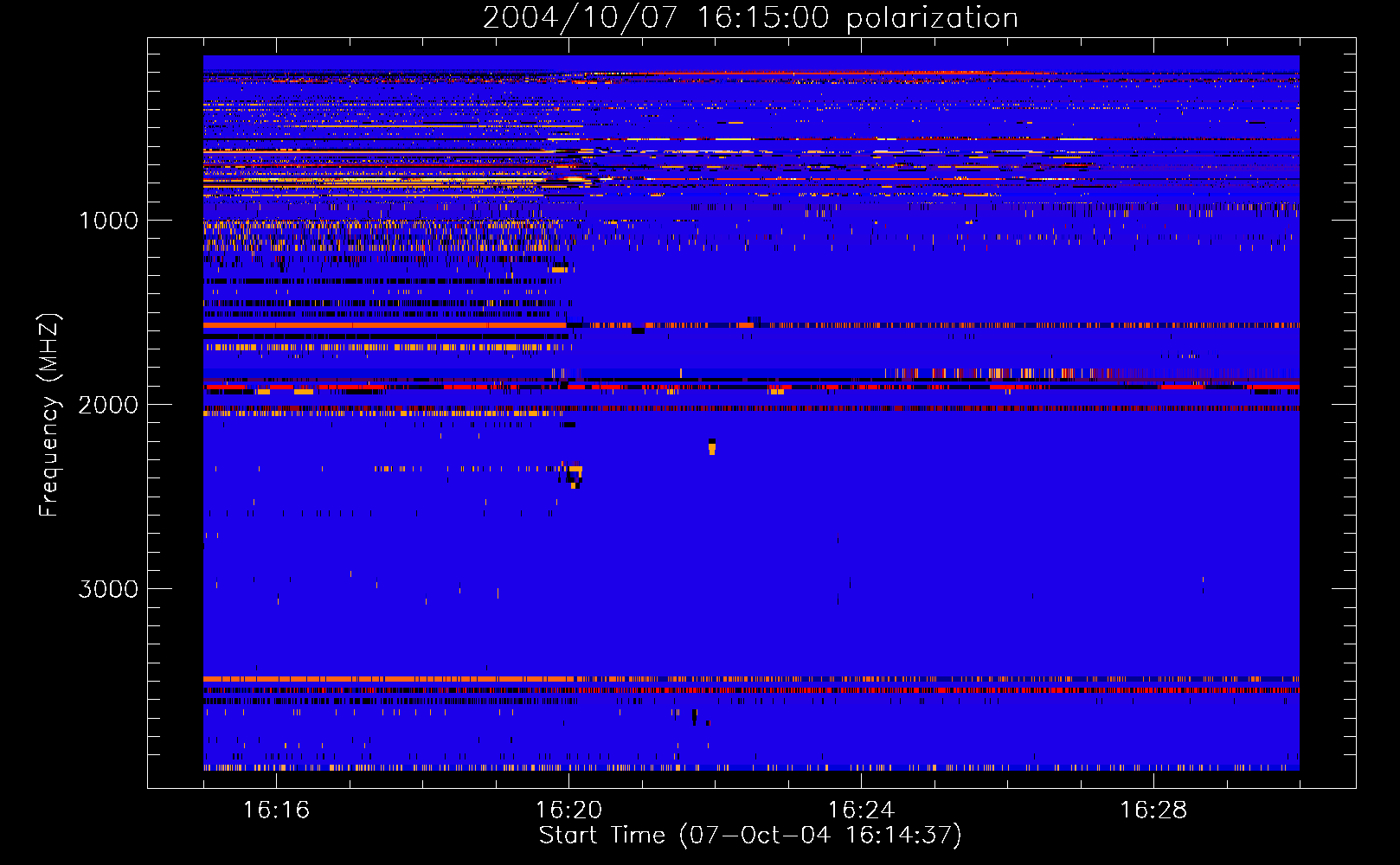Click the 'Start Time (07-Oct-04 16:14:37)' axis title
The image size is (1400, 865).
[x=750, y=836]
